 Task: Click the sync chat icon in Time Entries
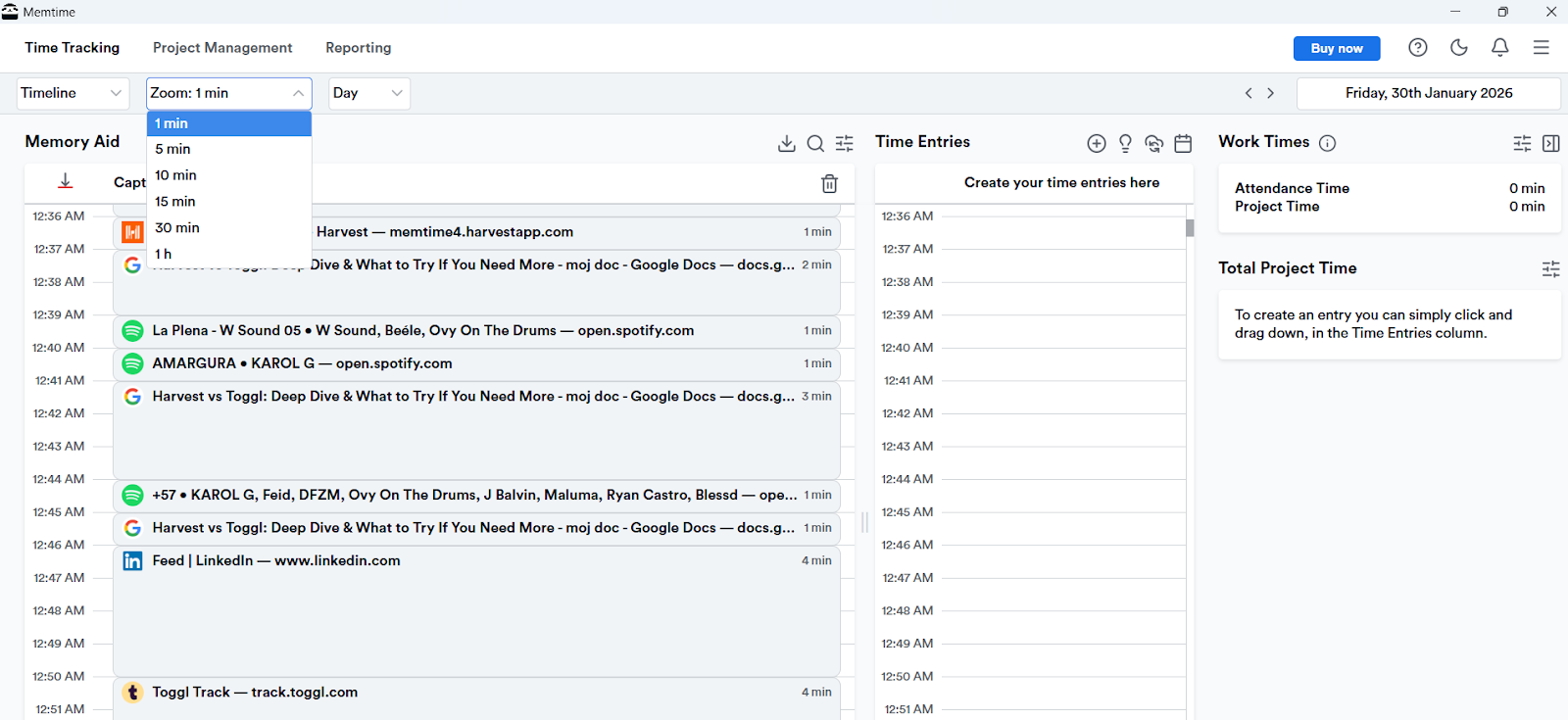(x=1154, y=143)
